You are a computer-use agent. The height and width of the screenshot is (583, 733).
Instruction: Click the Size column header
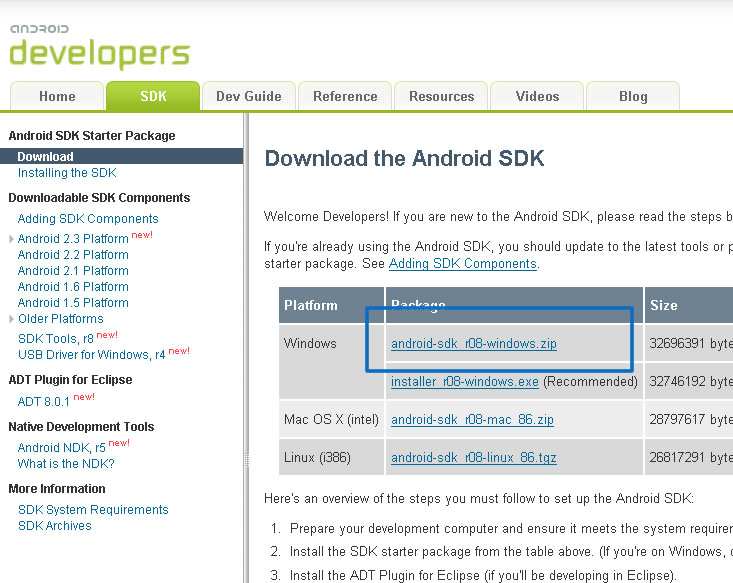click(x=689, y=305)
